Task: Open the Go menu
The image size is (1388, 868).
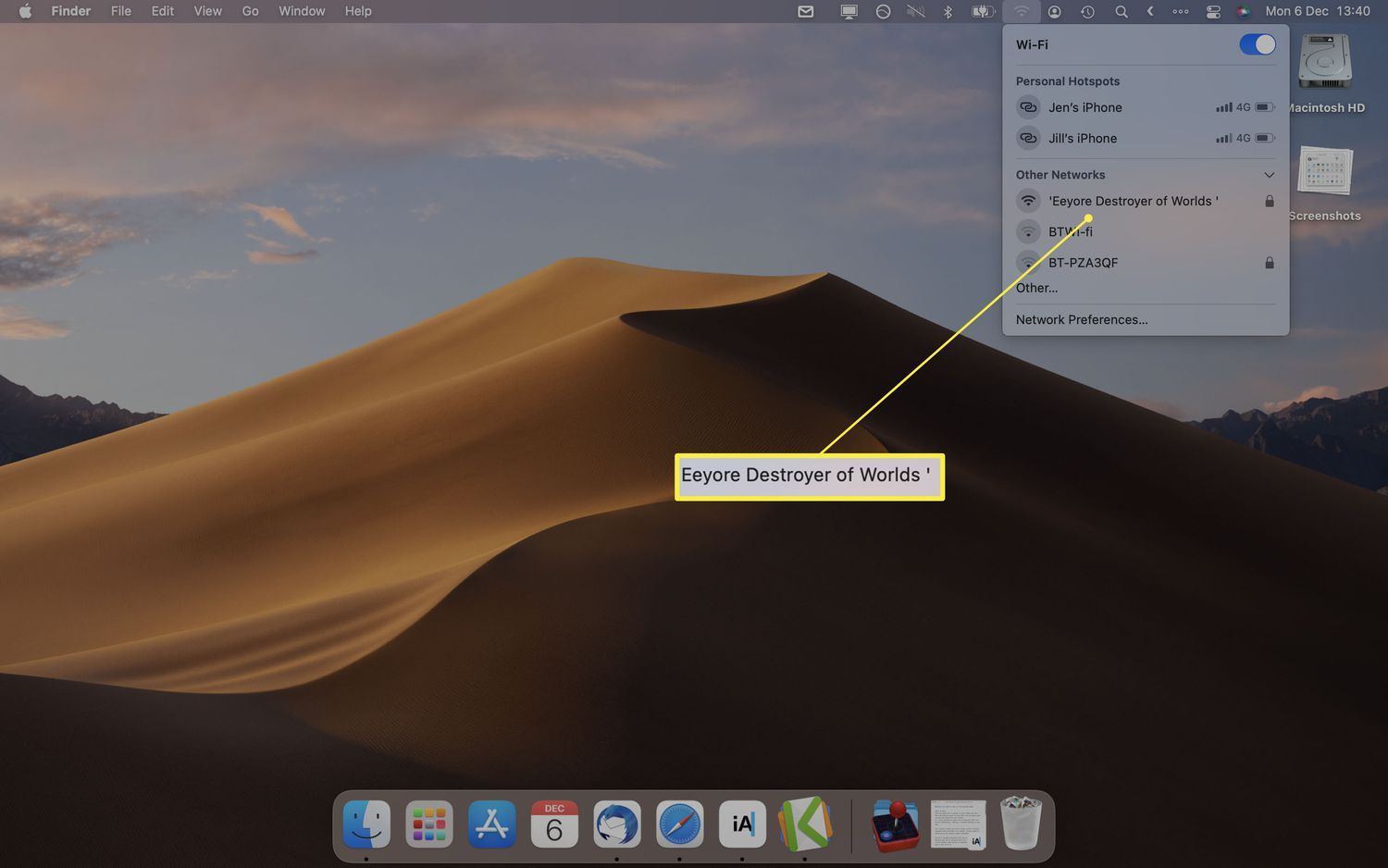Action: coord(250,11)
